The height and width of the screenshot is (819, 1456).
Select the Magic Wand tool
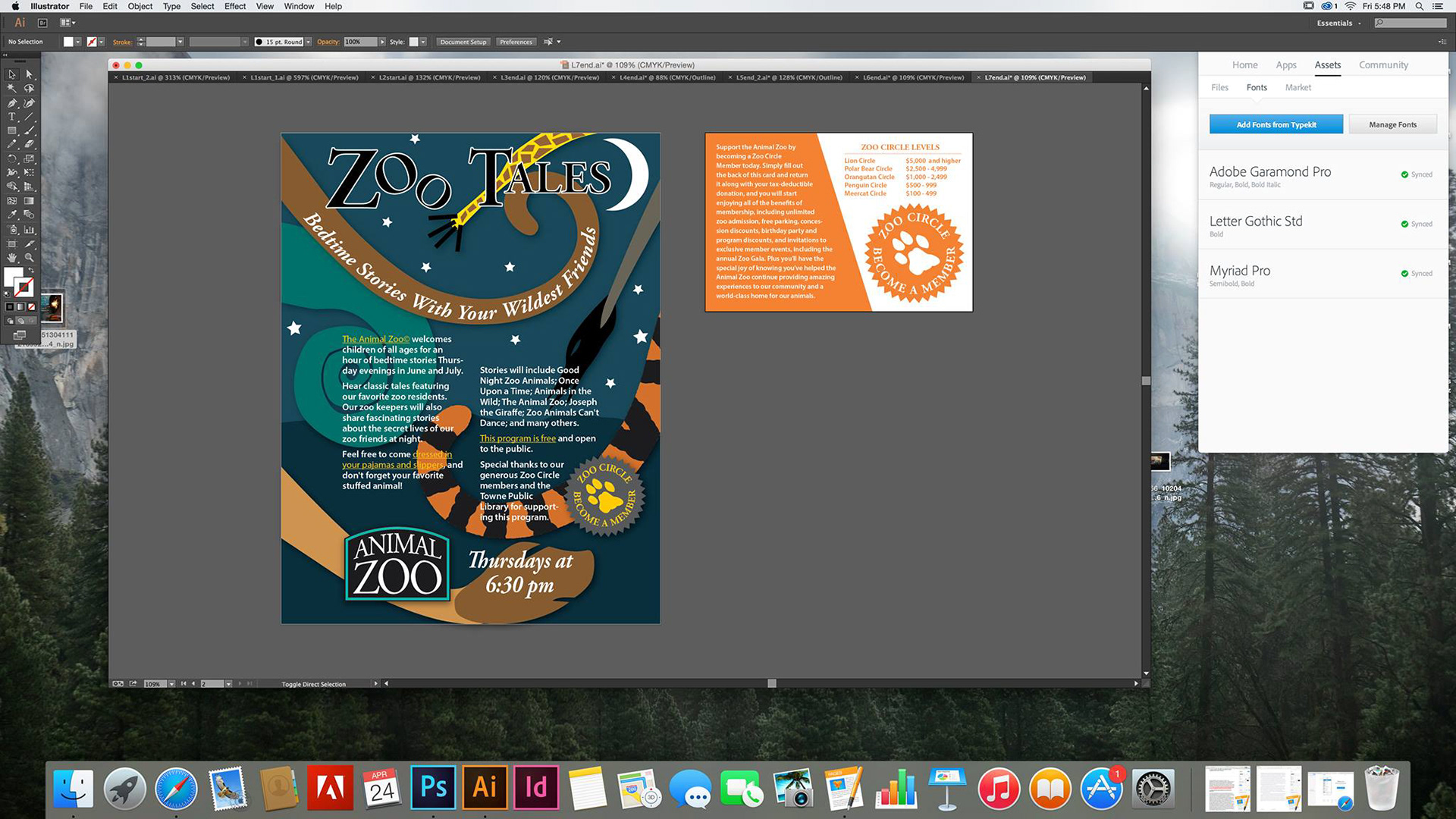[11, 88]
